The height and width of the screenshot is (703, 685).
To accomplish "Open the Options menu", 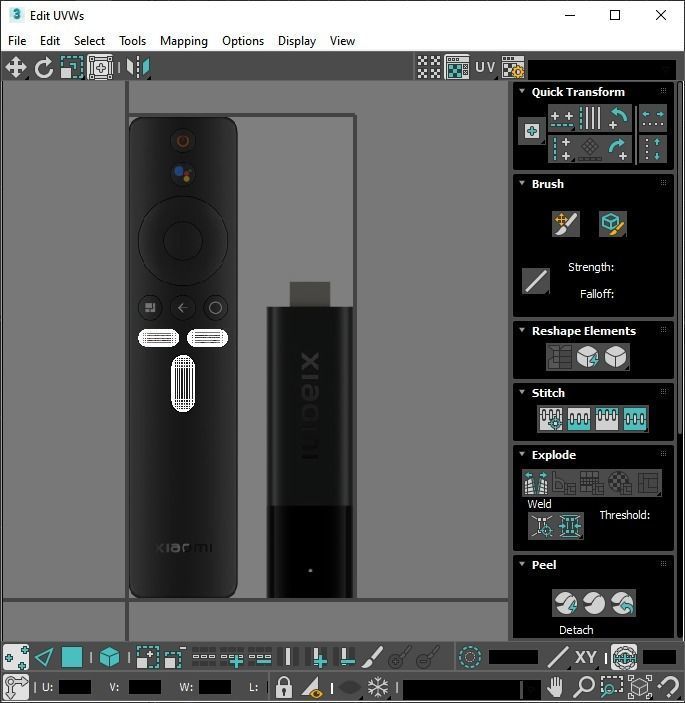I will coord(243,41).
